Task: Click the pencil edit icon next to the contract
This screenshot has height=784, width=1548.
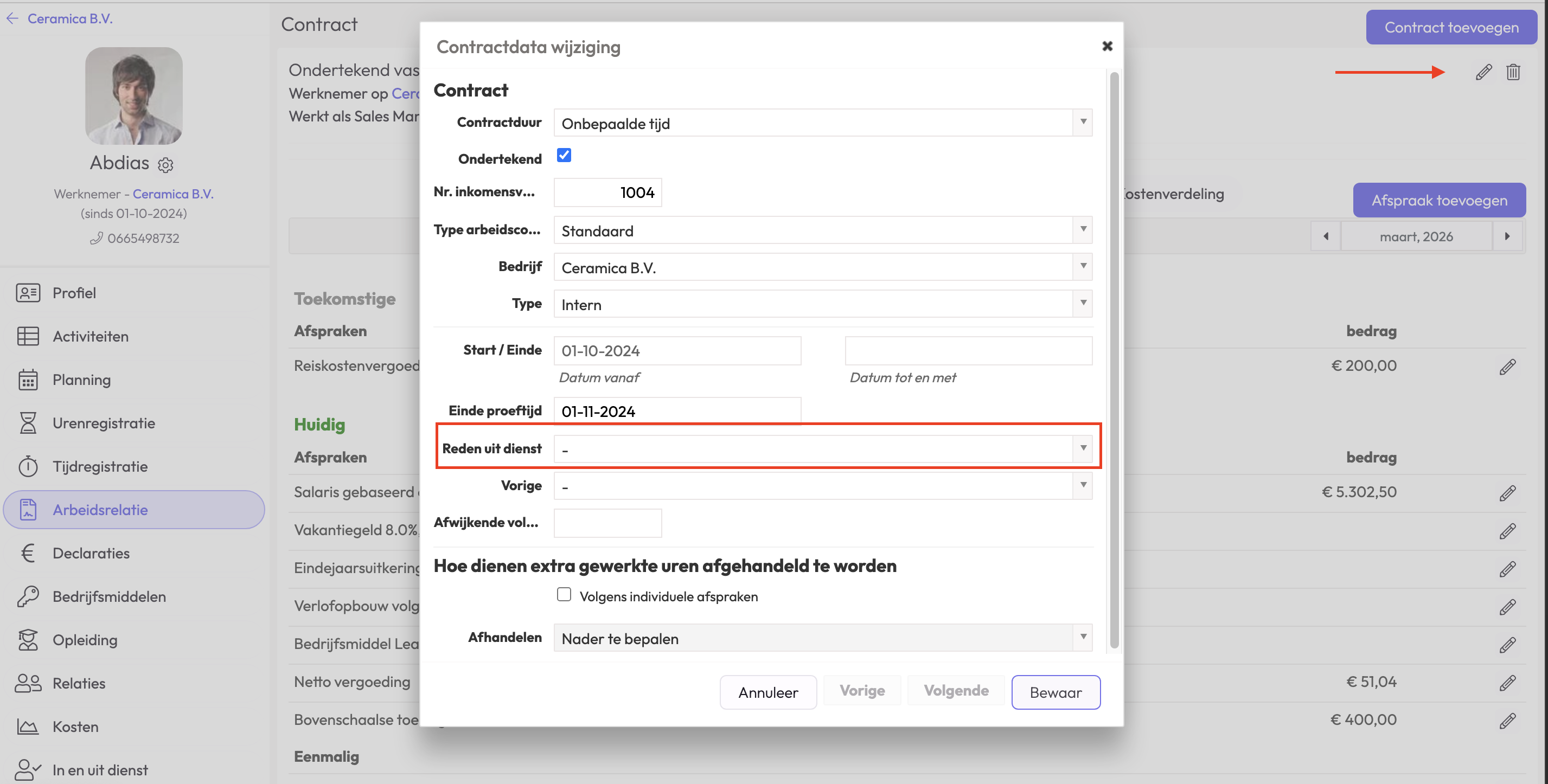Action: (x=1483, y=72)
